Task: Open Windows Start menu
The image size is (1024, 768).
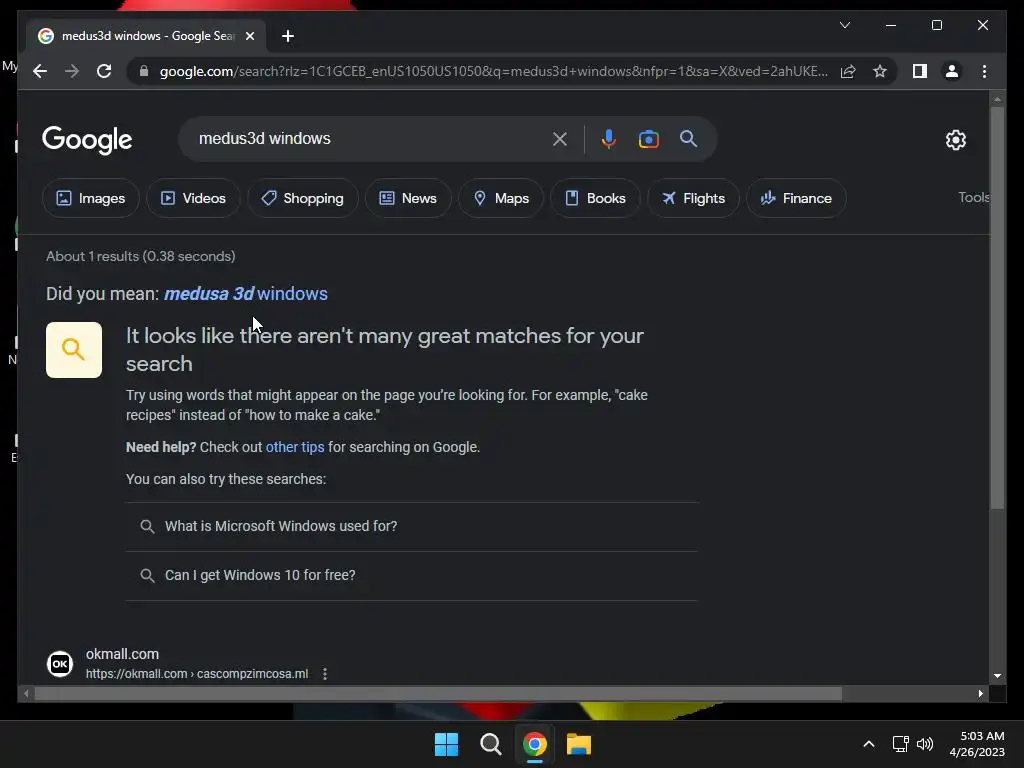Action: 447,744
